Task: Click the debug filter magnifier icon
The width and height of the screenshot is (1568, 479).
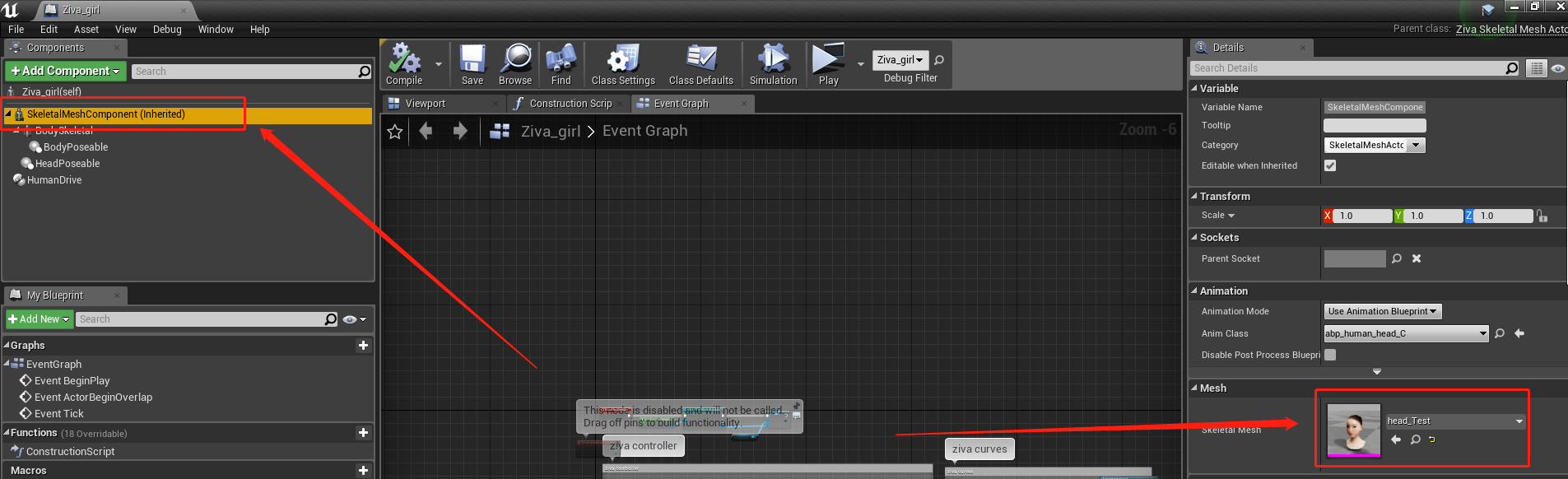Action: click(939, 60)
